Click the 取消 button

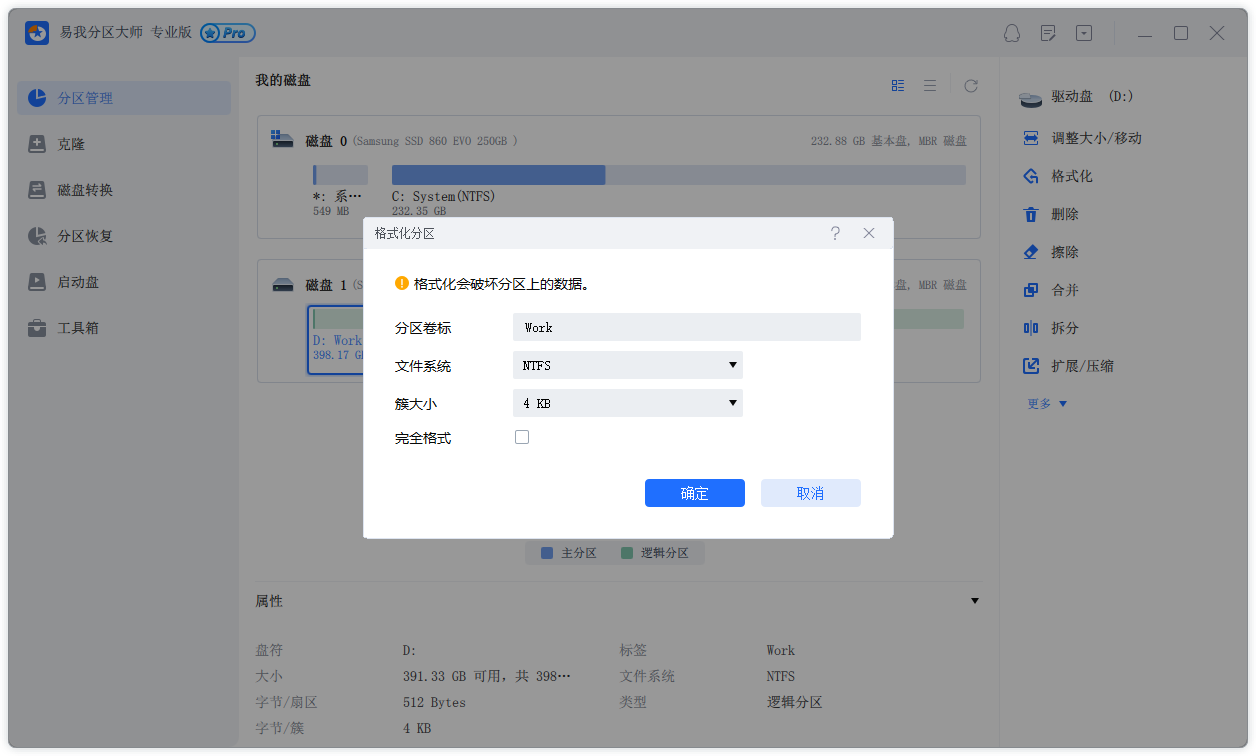point(810,493)
